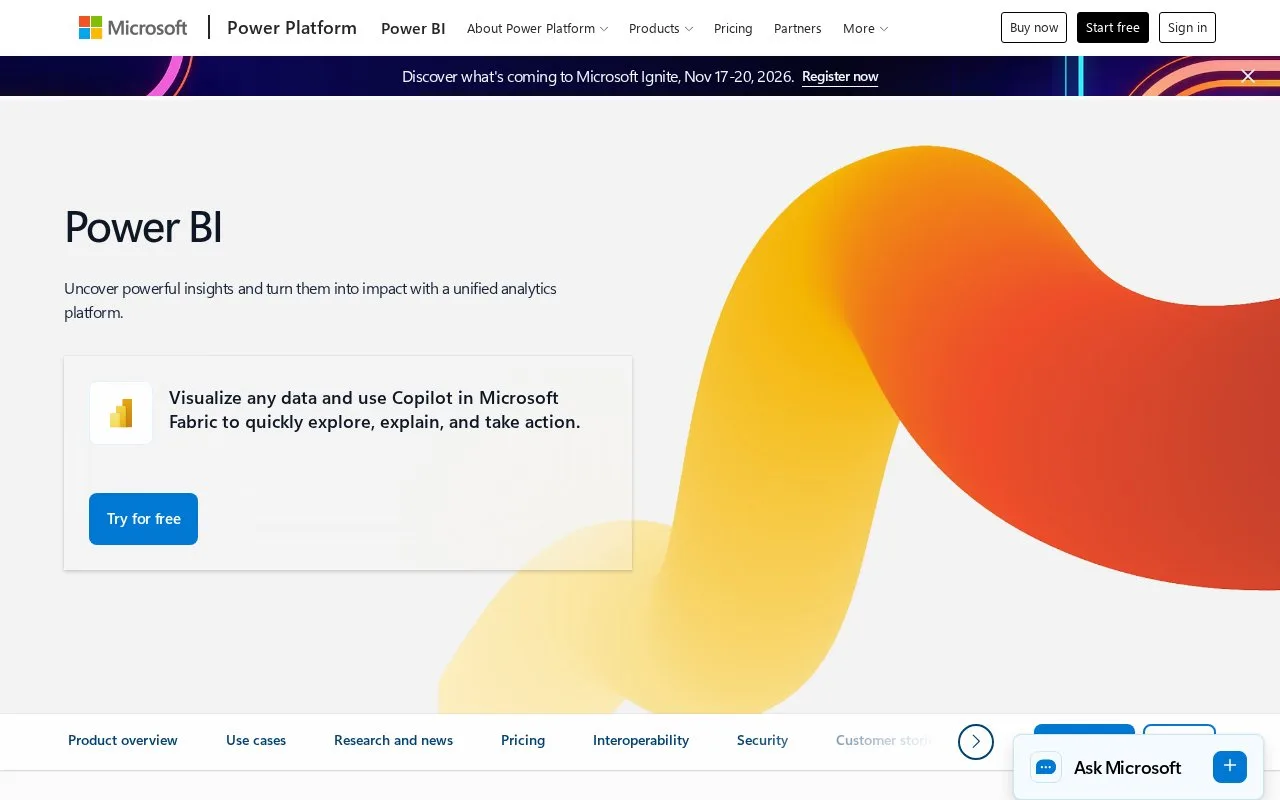Click the "Discover what's coming to Microsoft Ignite" text
Image resolution: width=1280 pixels, height=800 pixels.
598,77
